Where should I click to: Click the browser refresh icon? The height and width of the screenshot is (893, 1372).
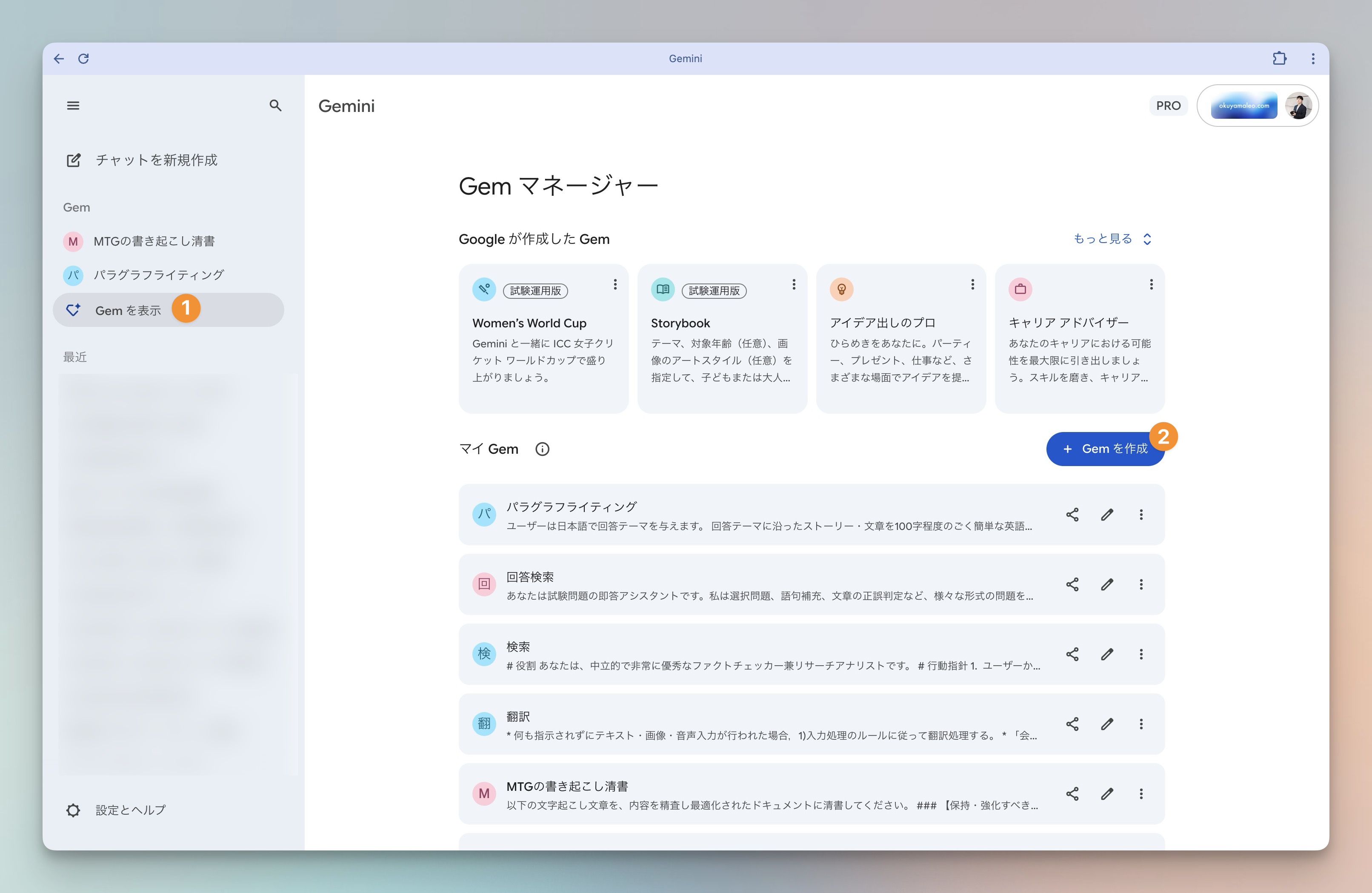click(83, 58)
